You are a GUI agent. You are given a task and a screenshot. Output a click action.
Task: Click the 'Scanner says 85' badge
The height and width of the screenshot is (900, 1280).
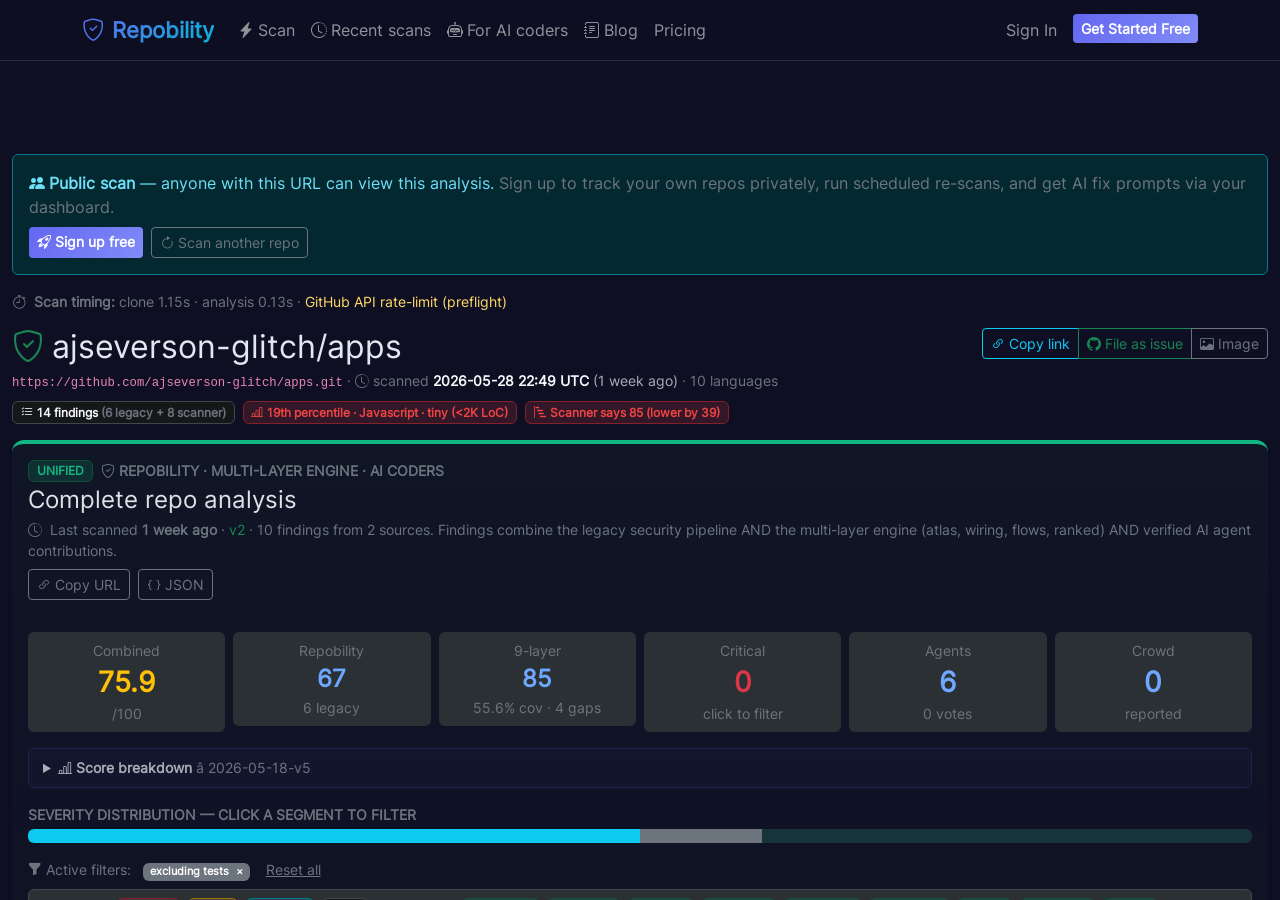627,412
